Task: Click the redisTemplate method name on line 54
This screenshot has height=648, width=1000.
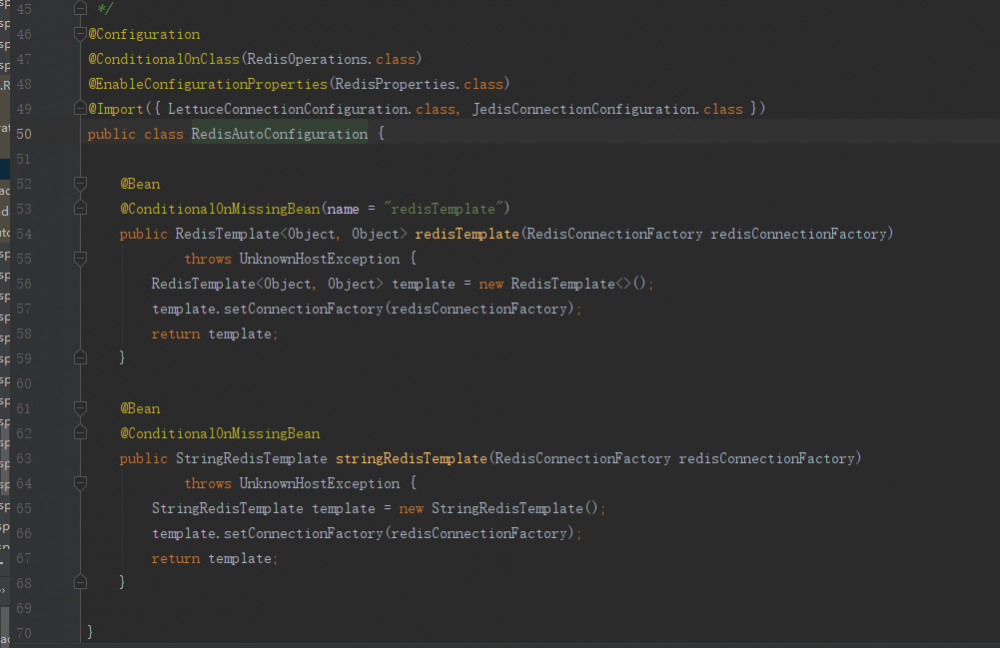Action: click(x=467, y=234)
